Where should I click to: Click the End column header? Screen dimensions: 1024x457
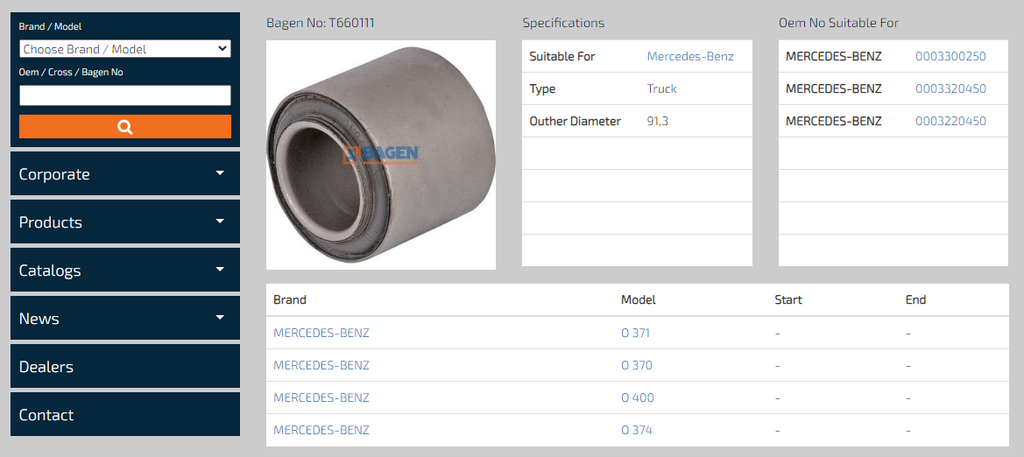916,300
